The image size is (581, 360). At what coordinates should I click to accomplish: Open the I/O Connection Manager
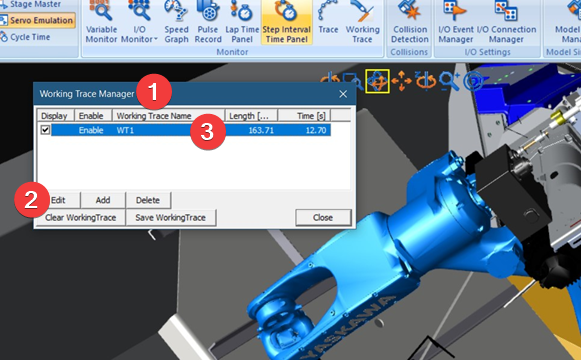pos(506,22)
